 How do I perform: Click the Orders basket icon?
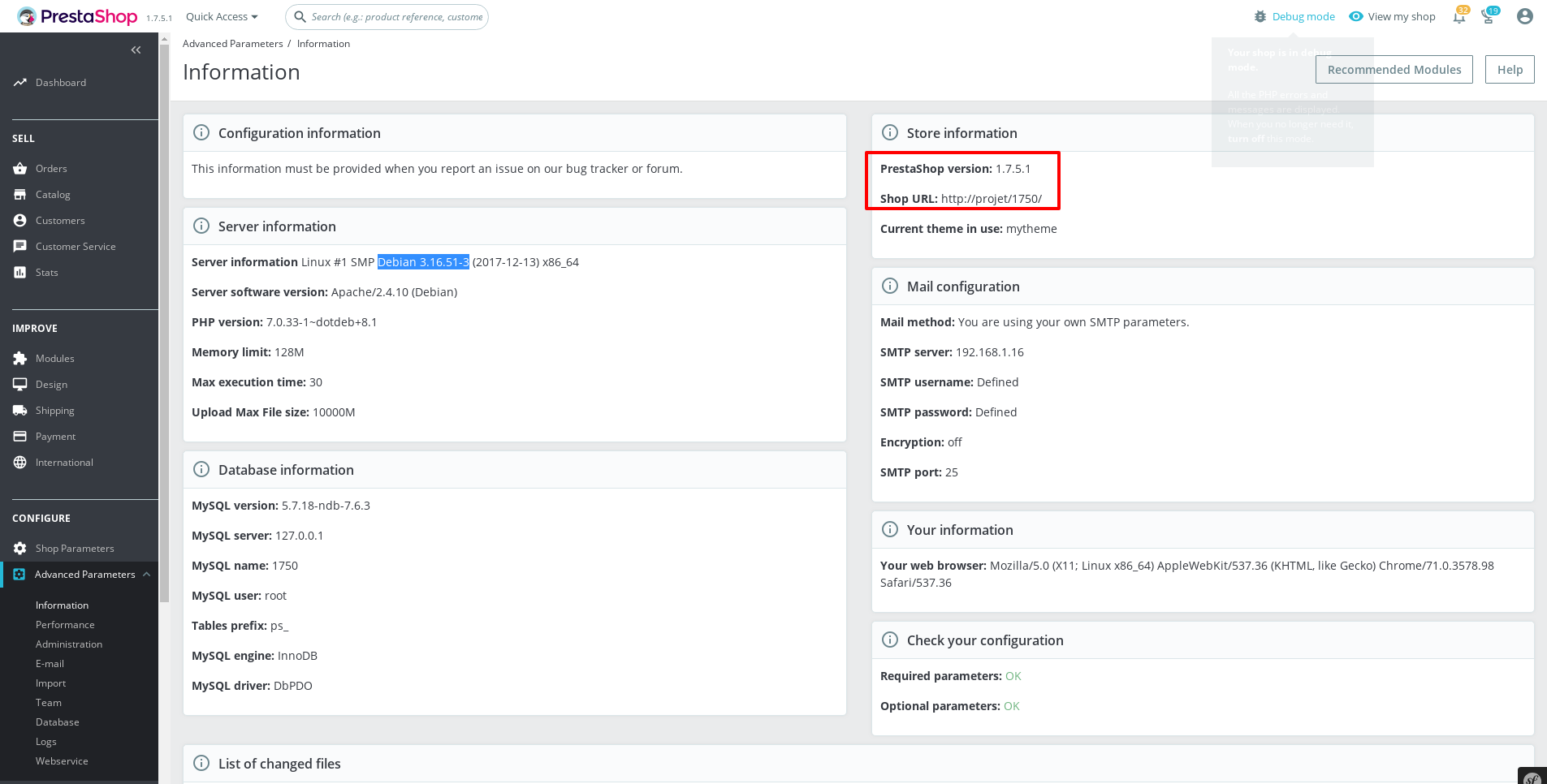pyautogui.click(x=20, y=169)
